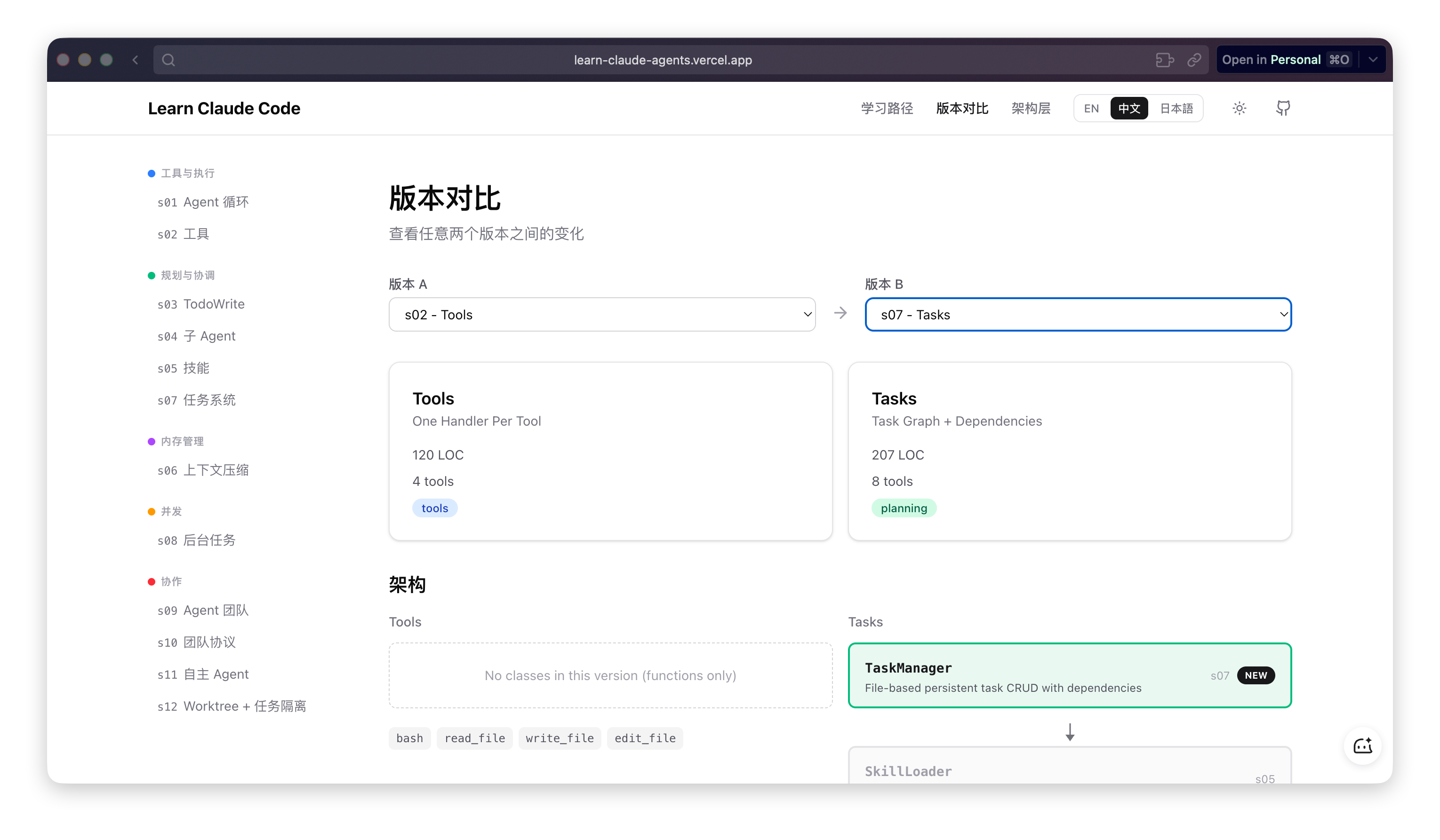Click the arrow between version selectors

tap(840, 314)
